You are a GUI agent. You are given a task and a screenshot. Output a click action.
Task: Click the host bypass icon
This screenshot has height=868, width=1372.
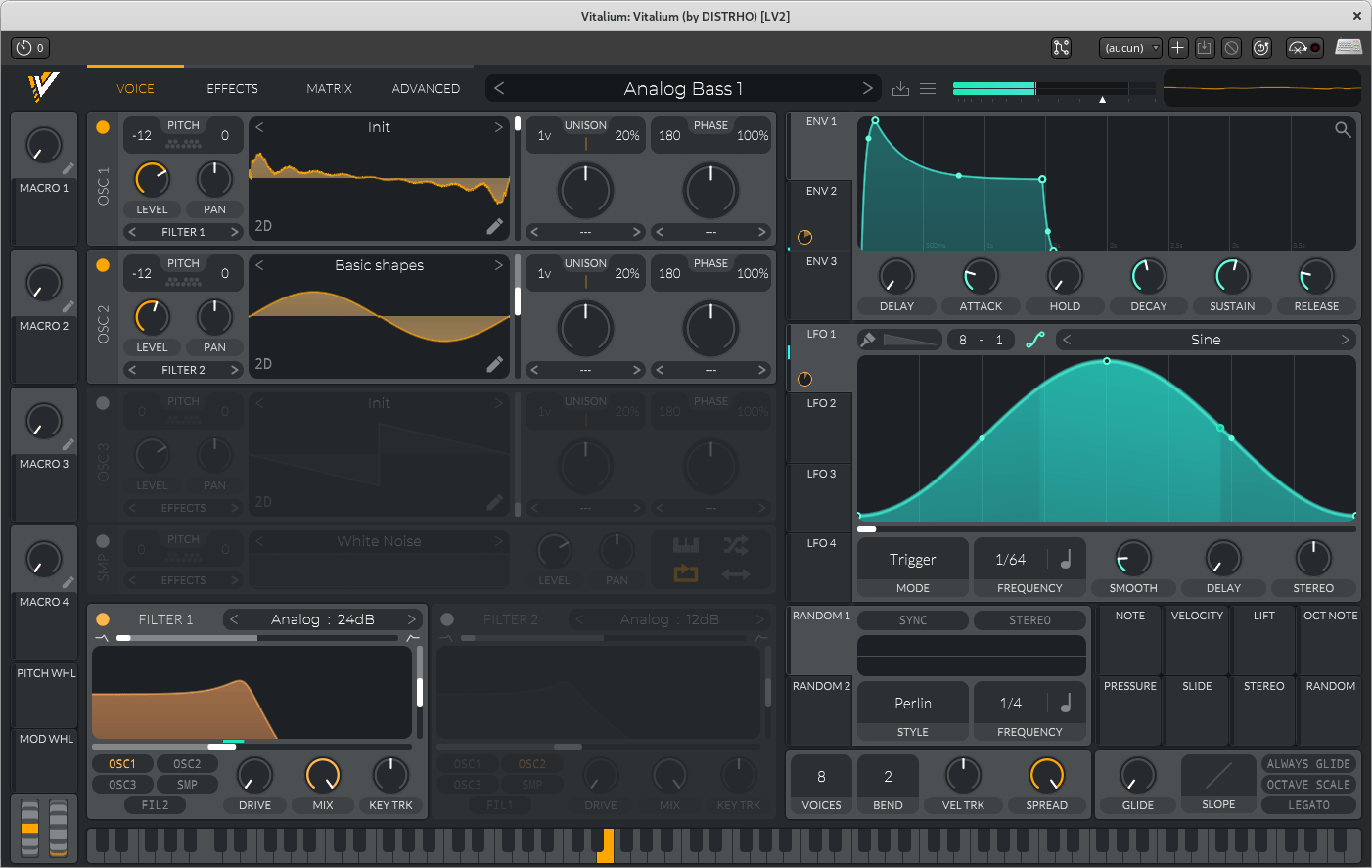(1232, 47)
